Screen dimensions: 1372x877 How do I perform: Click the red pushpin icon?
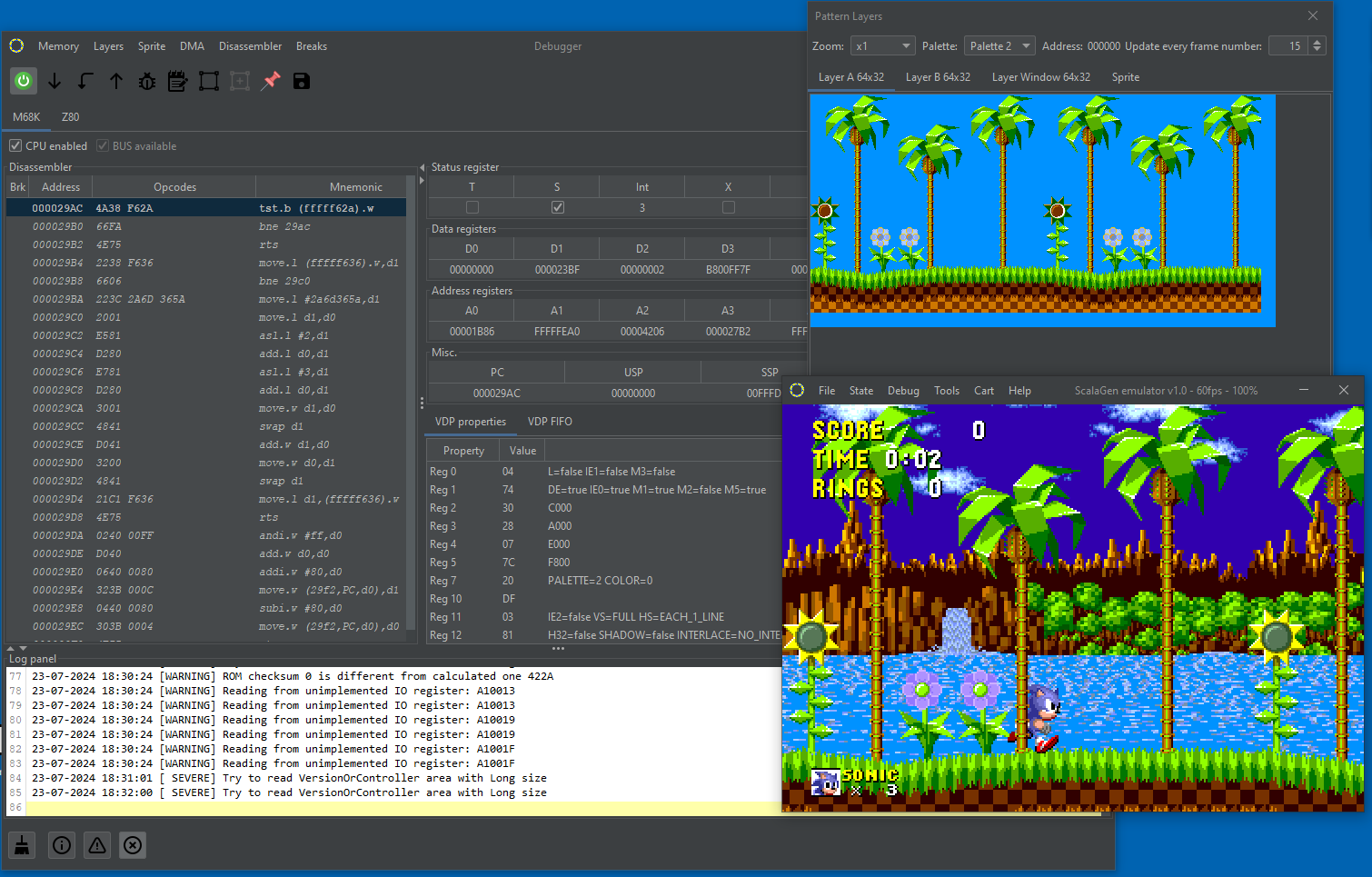tap(271, 81)
